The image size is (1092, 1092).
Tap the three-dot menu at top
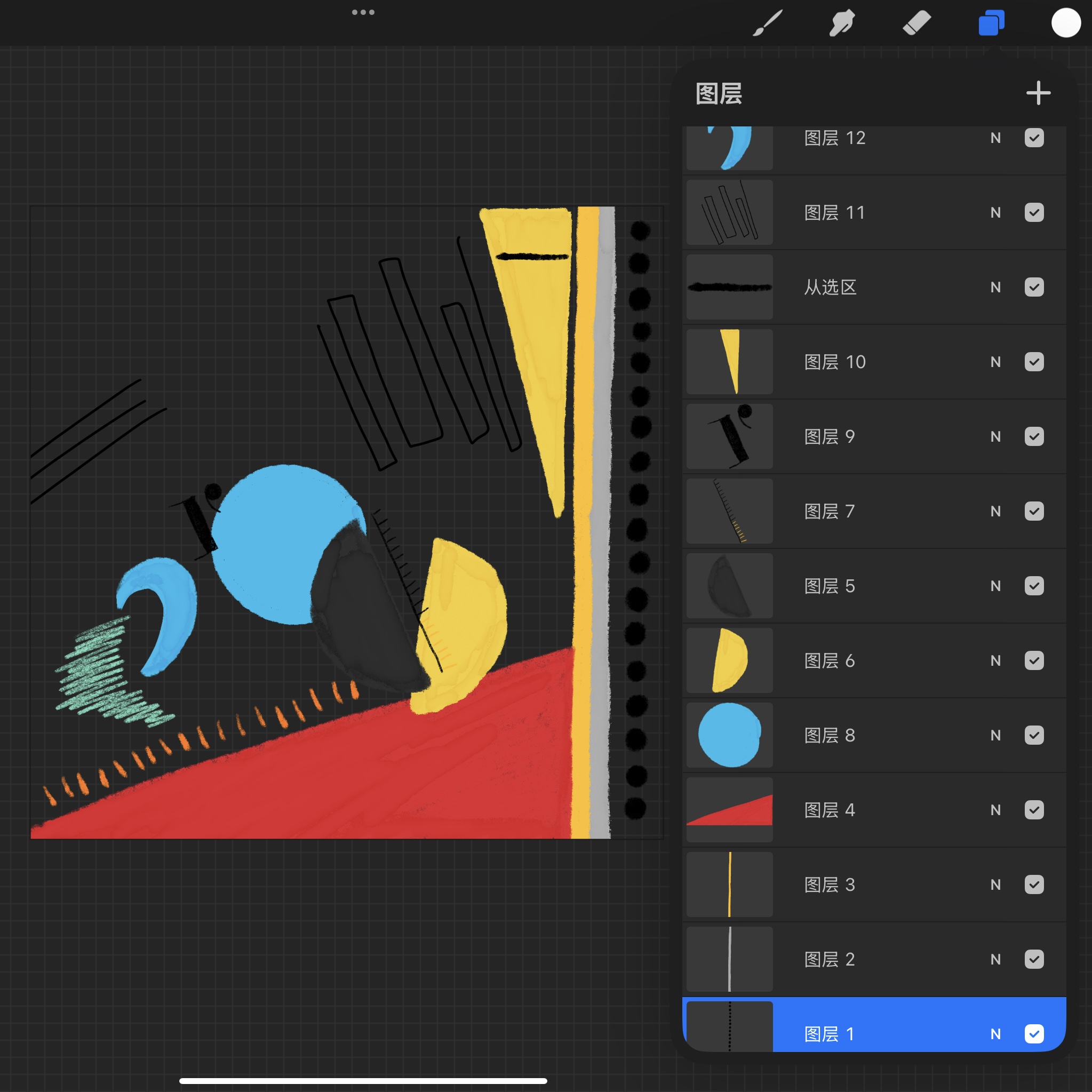[363, 12]
